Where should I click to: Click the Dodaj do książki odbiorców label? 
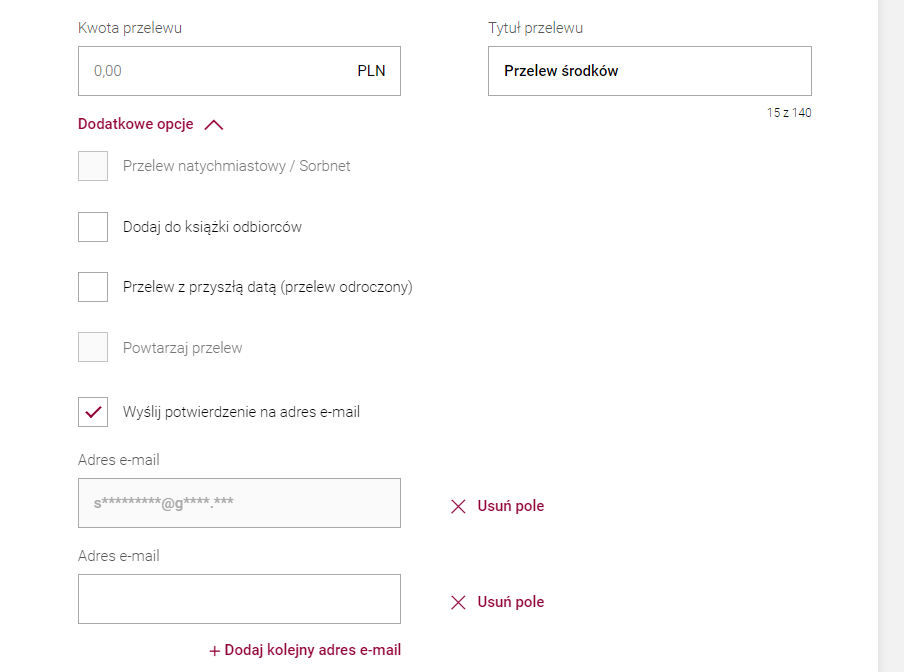212,227
